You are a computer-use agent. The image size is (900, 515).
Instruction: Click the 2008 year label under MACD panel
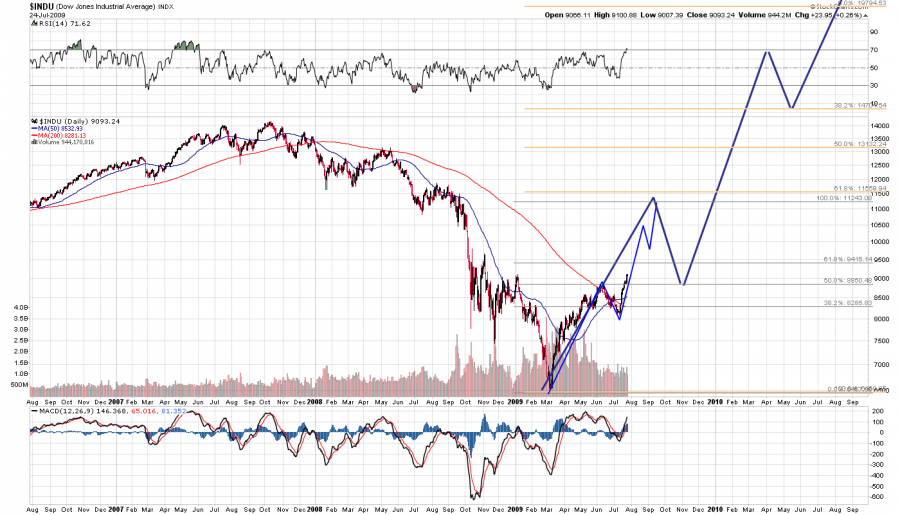click(x=315, y=509)
